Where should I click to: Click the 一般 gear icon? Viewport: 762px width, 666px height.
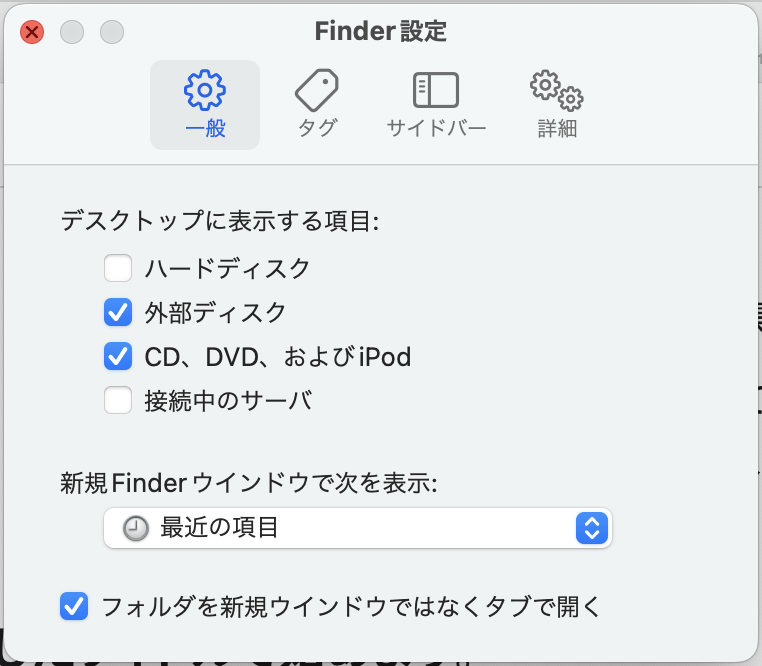tap(204, 90)
